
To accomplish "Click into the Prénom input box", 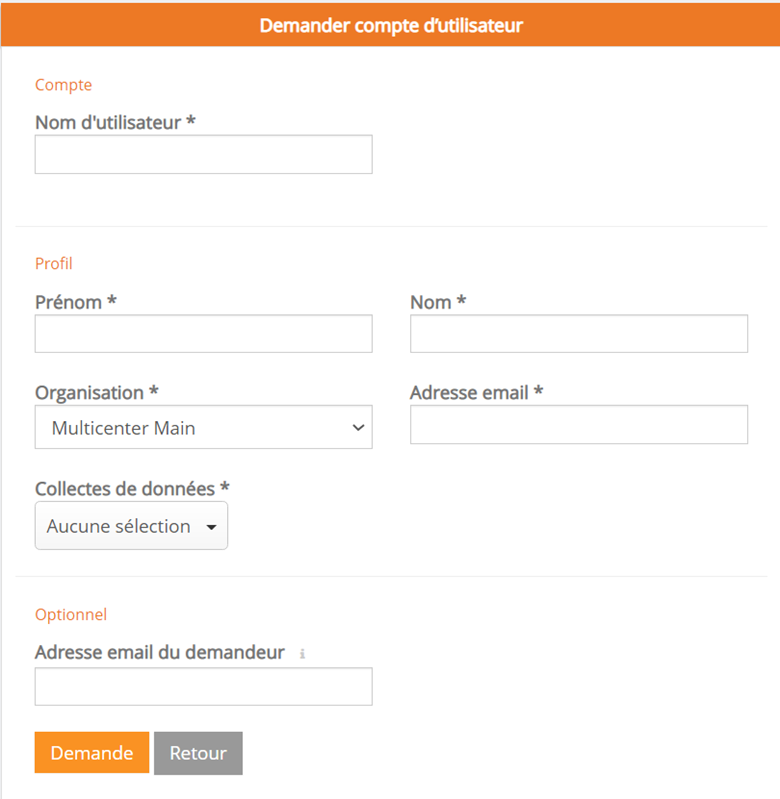I will point(203,334).
